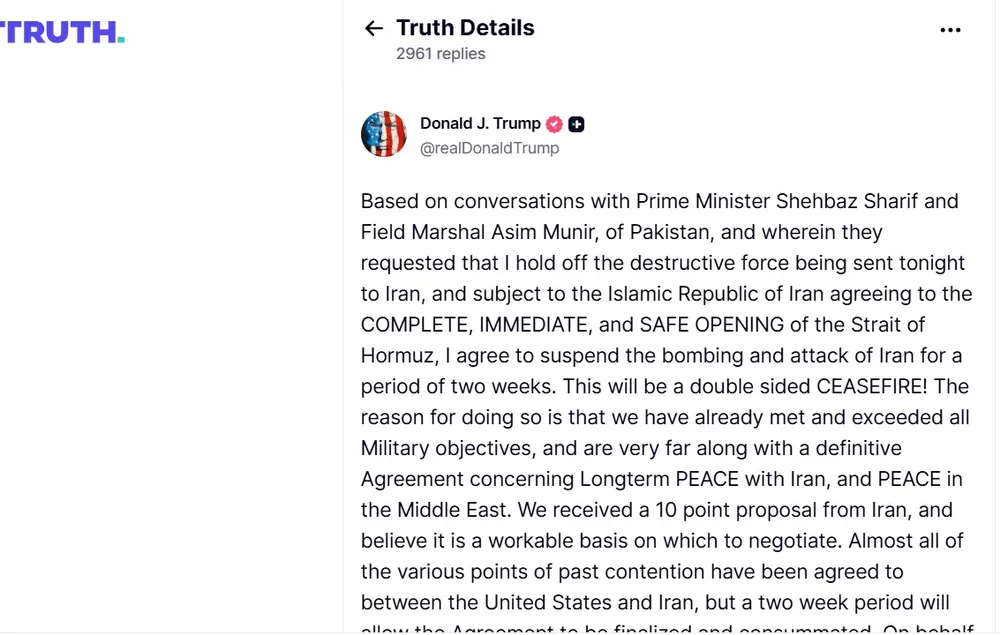Click the 2961 replies count
This screenshot has height=635, width=1000.
pos(440,54)
